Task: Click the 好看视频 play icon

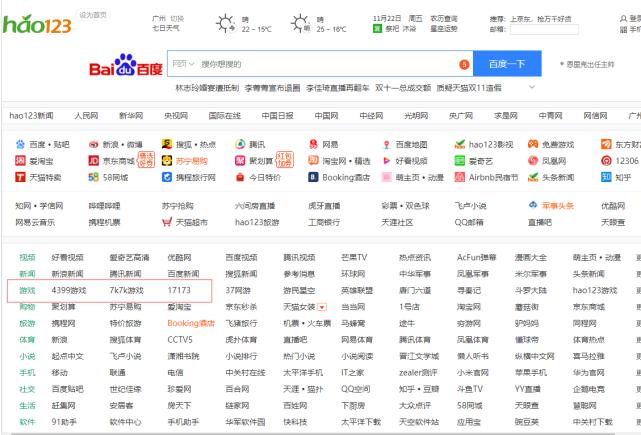Action: tap(386, 161)
